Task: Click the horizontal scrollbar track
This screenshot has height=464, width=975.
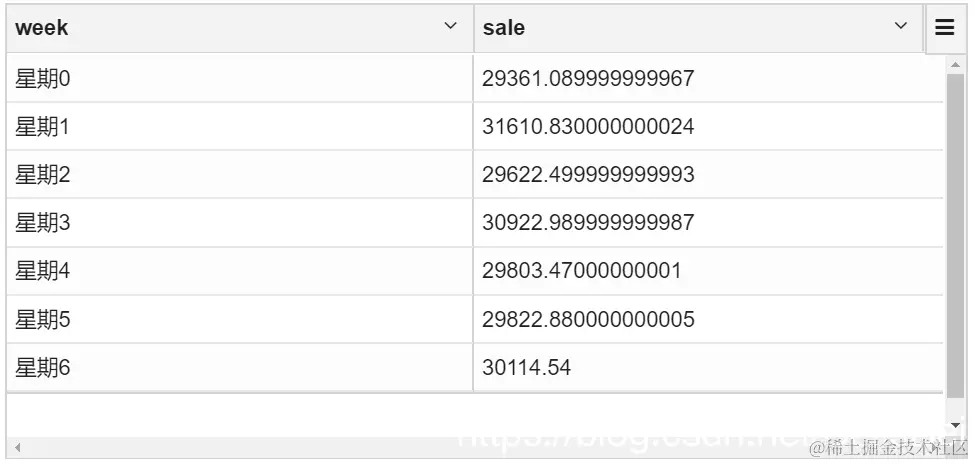Action: (x=400, y=447)
